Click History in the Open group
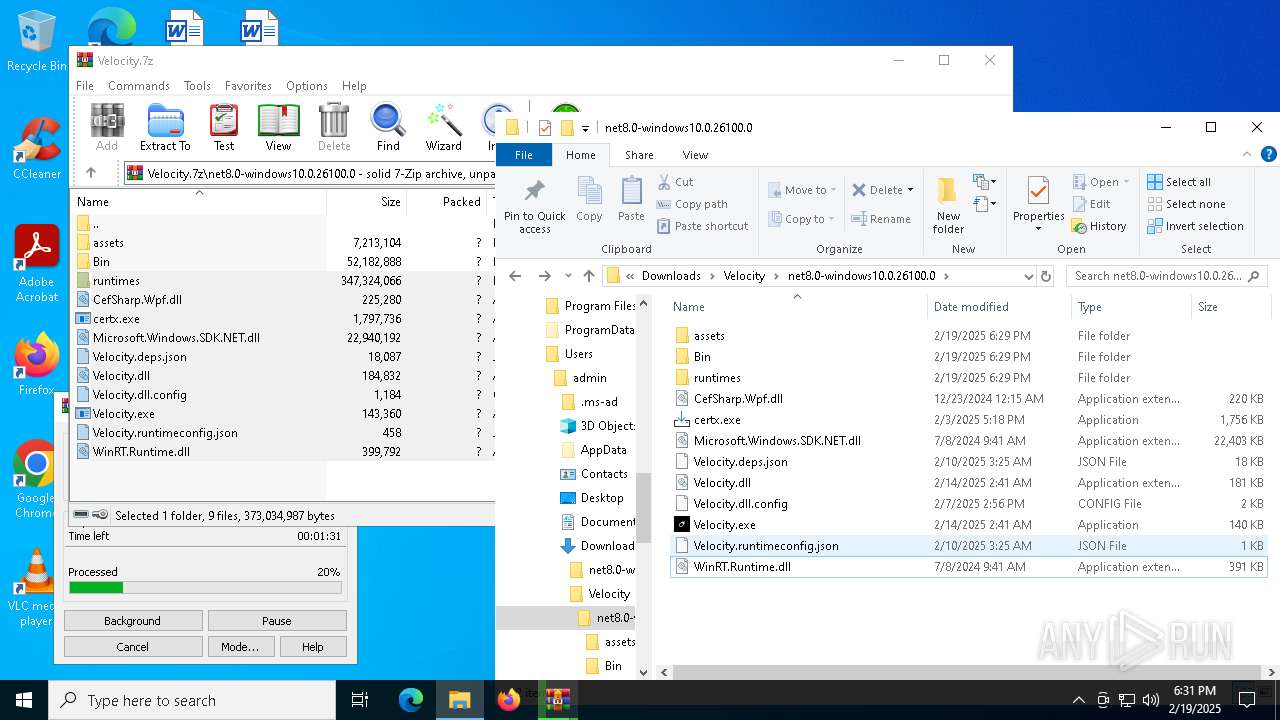The height and width of the screenshot is (720, 1280). (x=1099, y=226)
